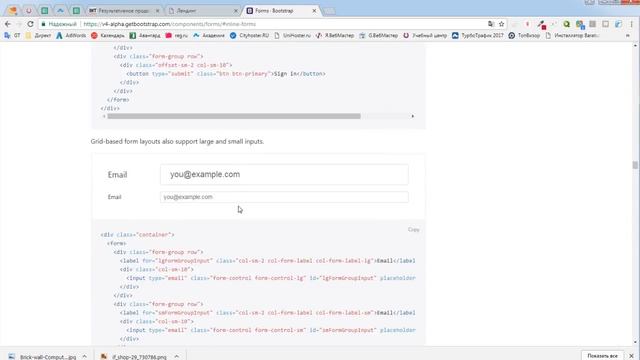Click the text about grid-based form layouts
Viewport: 640px width, 360px height.
(177, 141)
